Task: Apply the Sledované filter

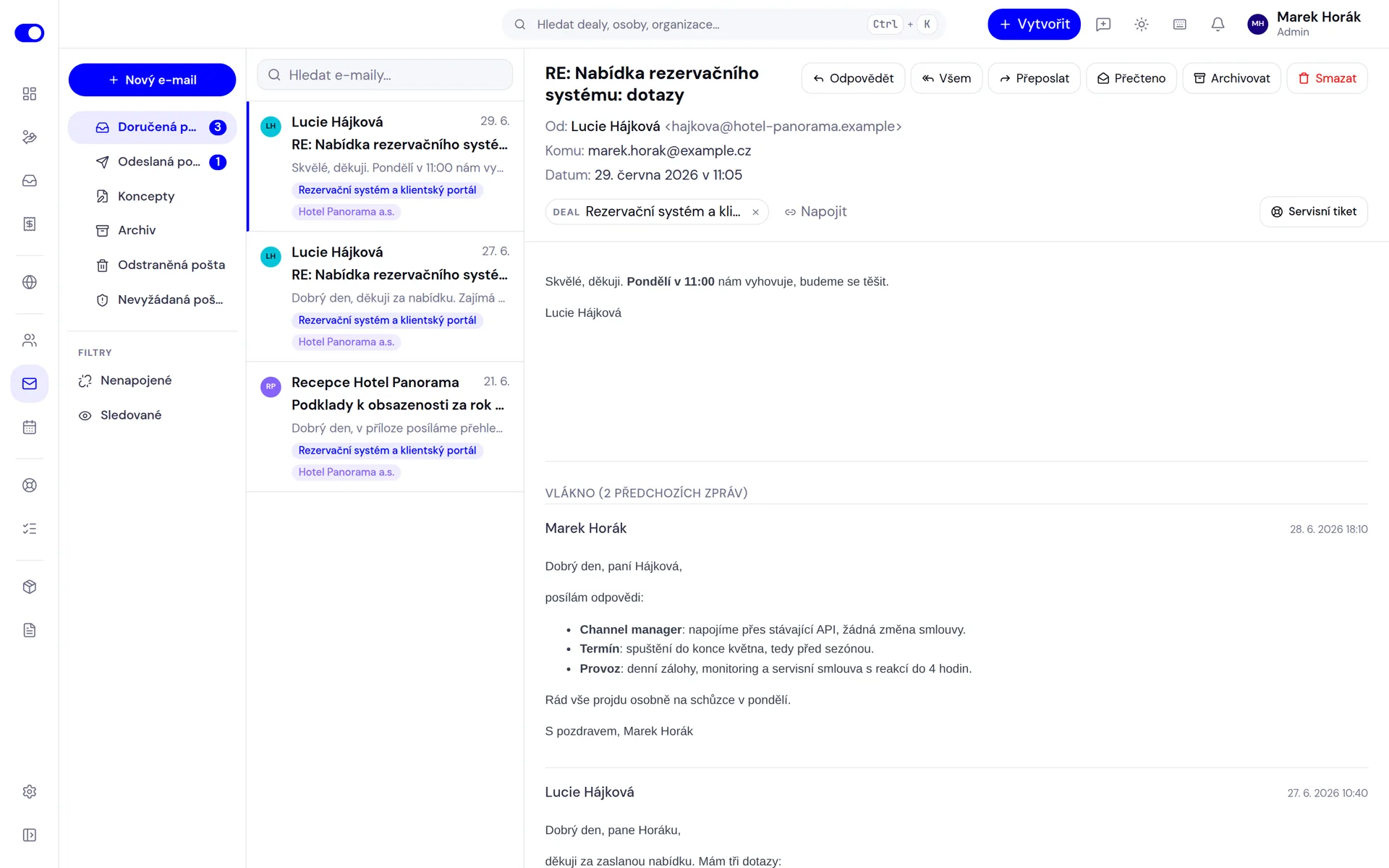Action: [152, 415]
